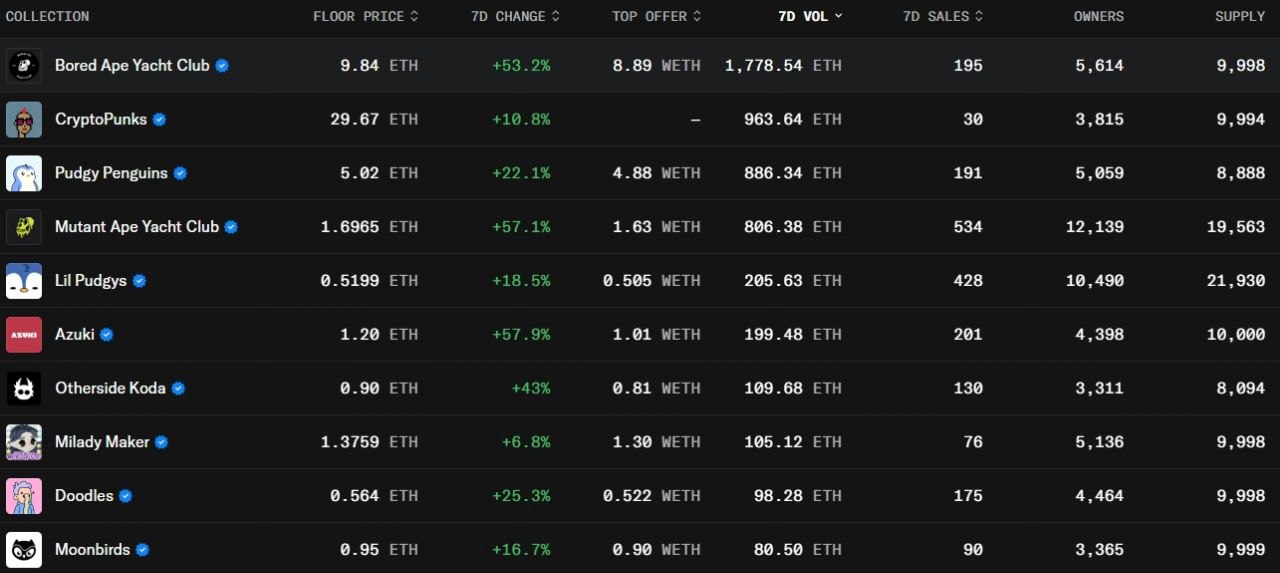Click the Lil Pudgys collection name
The height and width of the screenshot is (573, 1280).
tap(91, 281)
